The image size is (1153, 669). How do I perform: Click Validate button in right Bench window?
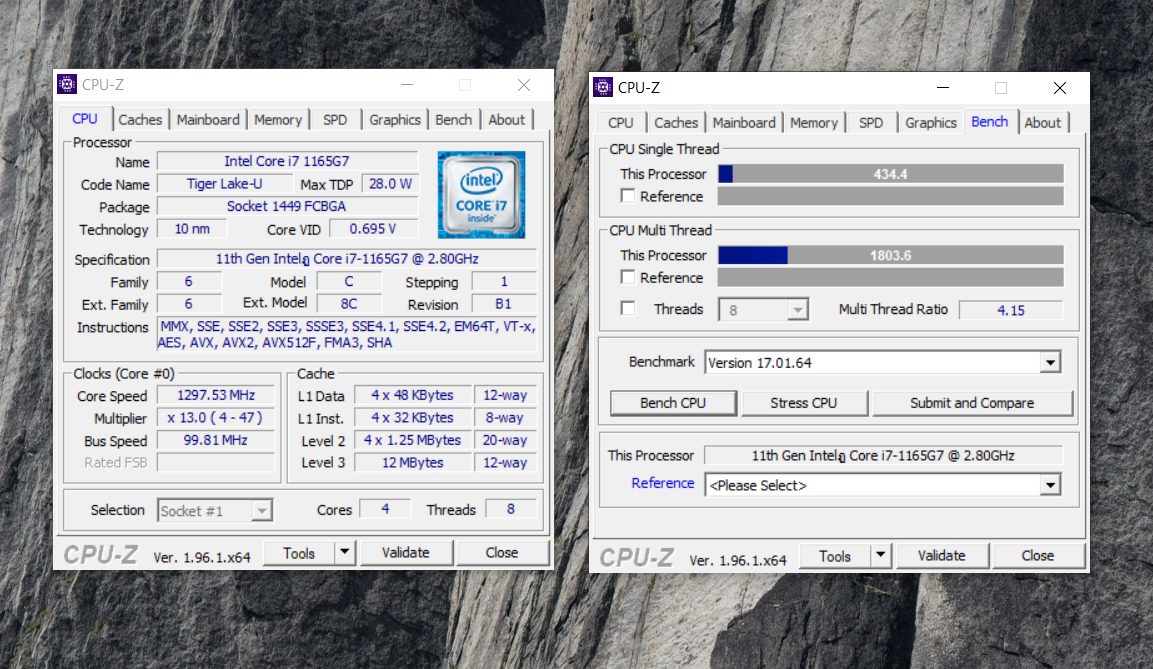coord(941,556)
